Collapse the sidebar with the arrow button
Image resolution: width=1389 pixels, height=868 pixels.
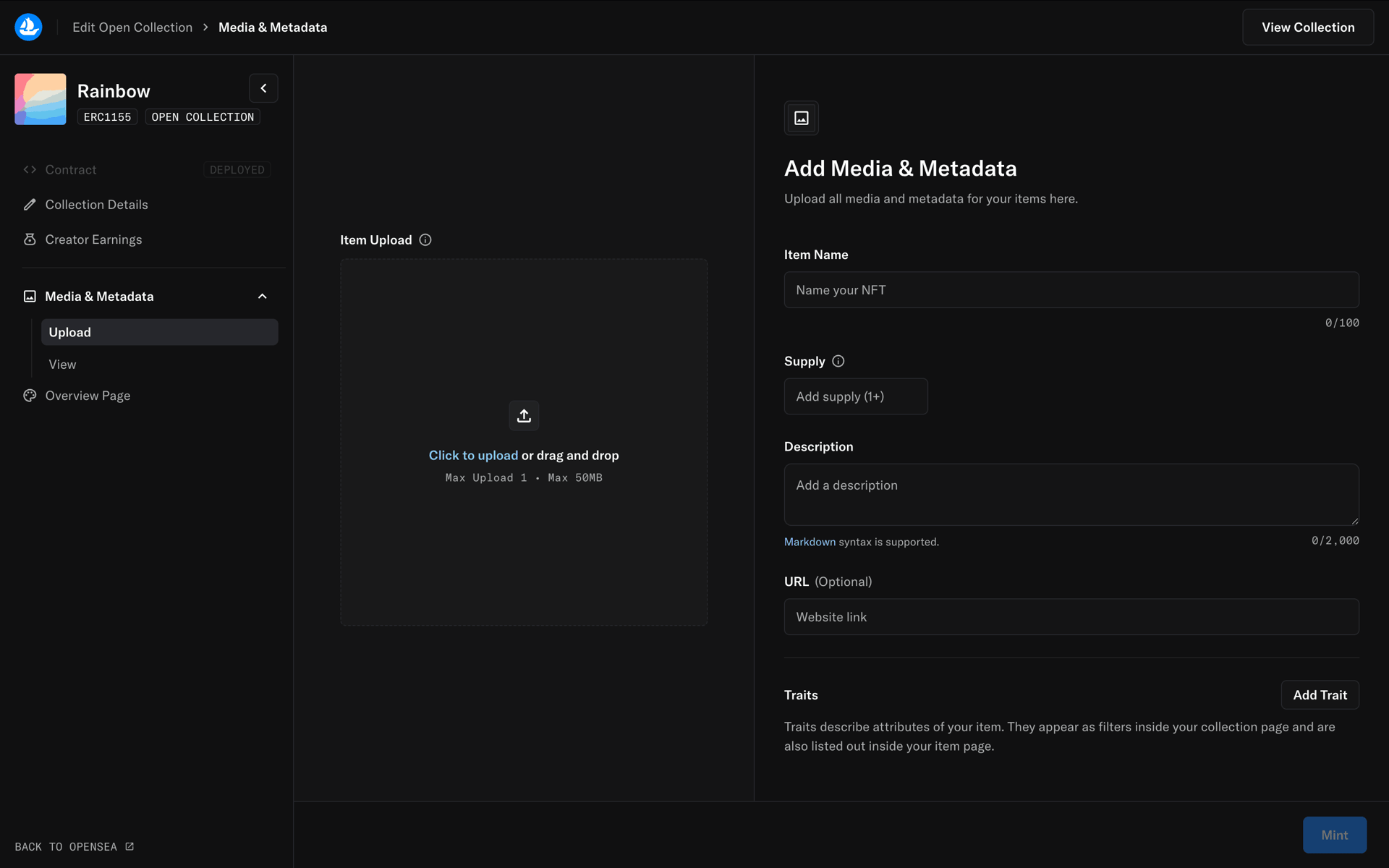point(263,88)
